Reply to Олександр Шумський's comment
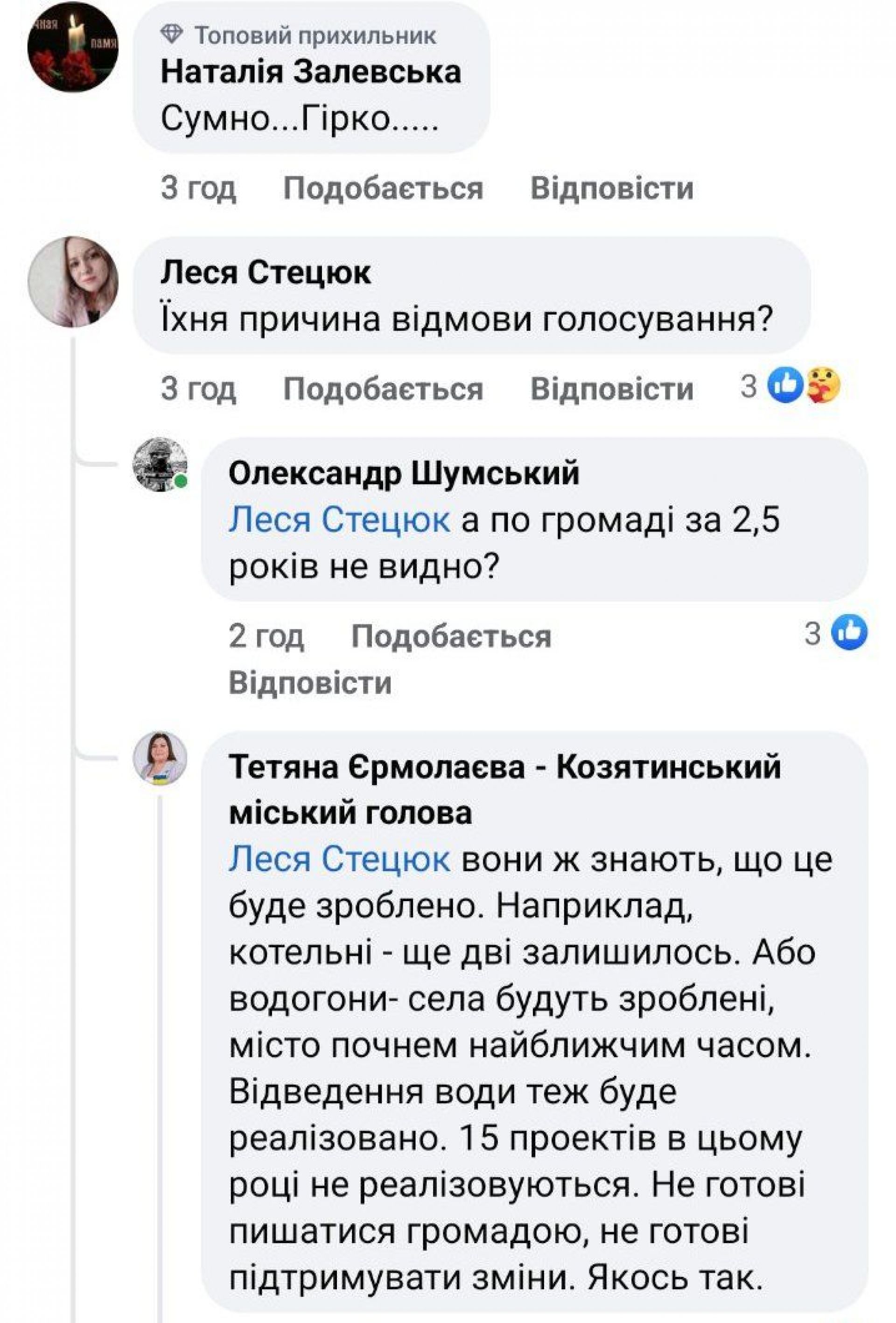This screenshot has width=896, height=1323. tap(310, 683)
